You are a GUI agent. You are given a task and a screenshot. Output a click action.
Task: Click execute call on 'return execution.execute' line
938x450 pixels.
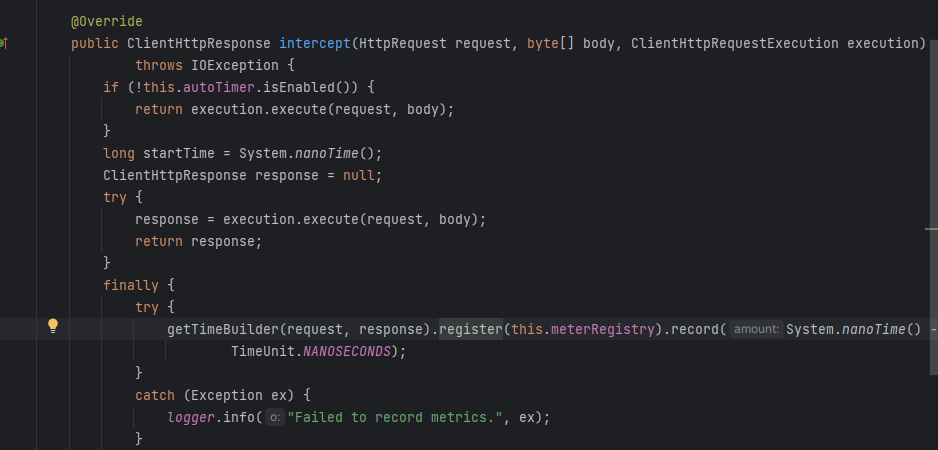pyautogui.click(x=299, y=110)
